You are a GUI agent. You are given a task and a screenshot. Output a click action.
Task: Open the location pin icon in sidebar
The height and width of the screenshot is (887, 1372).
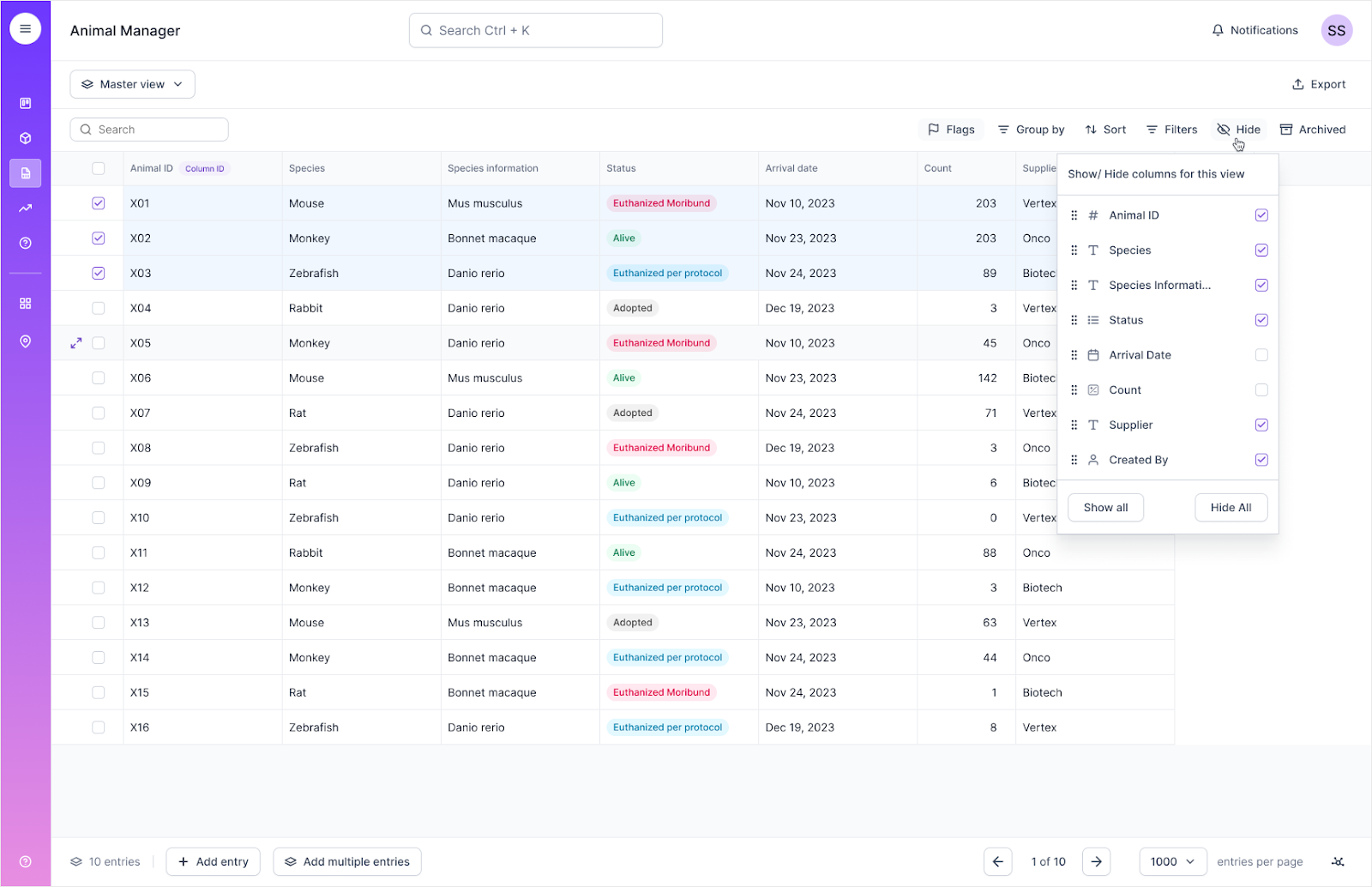pos(26,341)
